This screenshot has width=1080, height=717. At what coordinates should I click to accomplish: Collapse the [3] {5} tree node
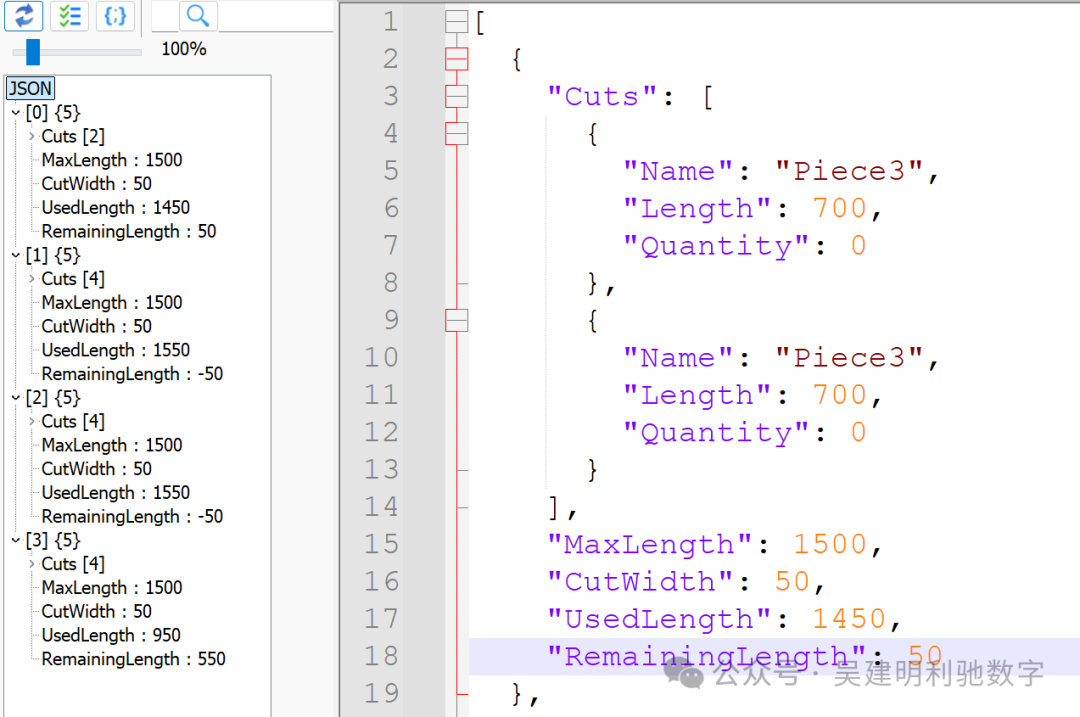click(16, 540)
